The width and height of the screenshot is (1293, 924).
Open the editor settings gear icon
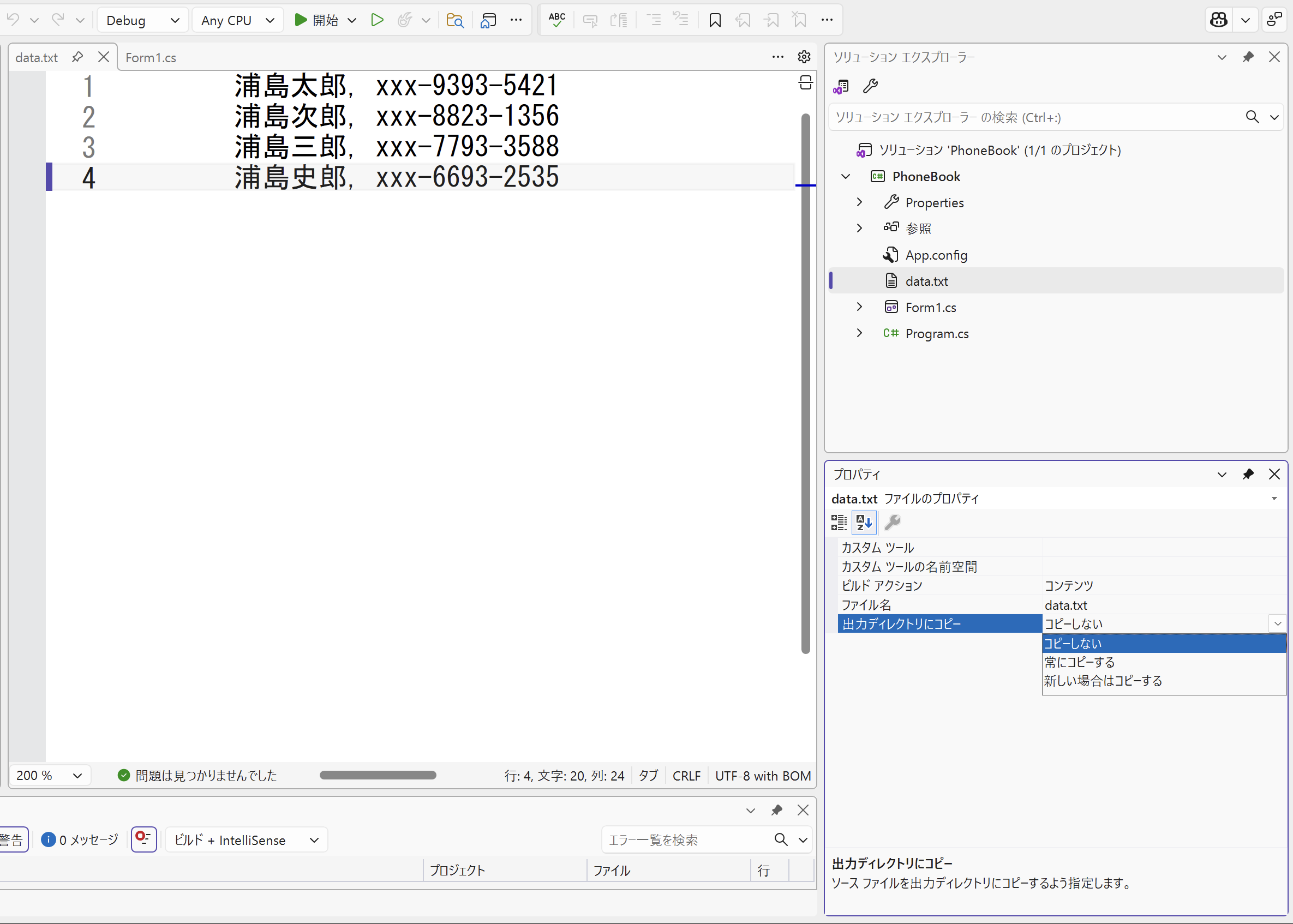pyautogui.click(x=804, y=57)
